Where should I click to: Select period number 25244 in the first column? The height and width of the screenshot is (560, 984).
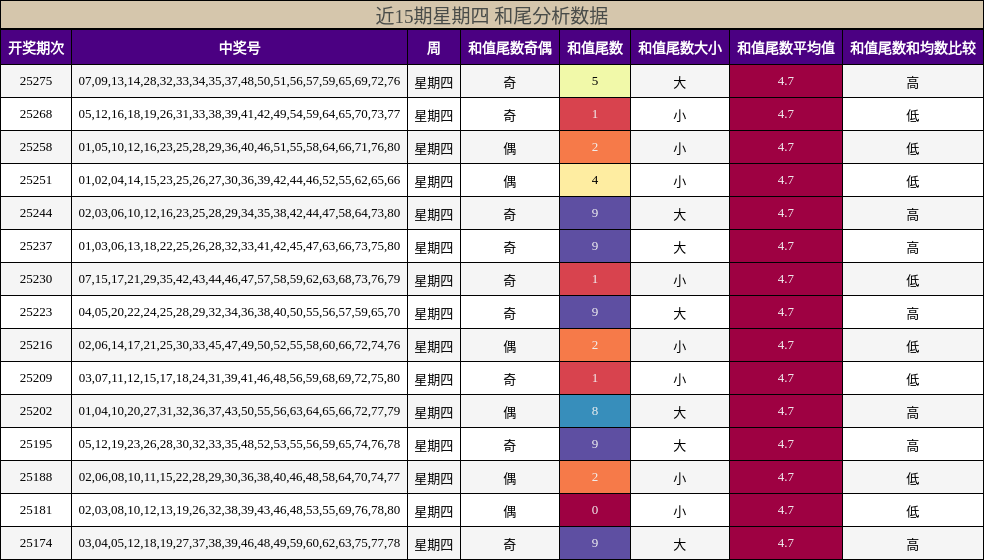click(x=36, y=213)
